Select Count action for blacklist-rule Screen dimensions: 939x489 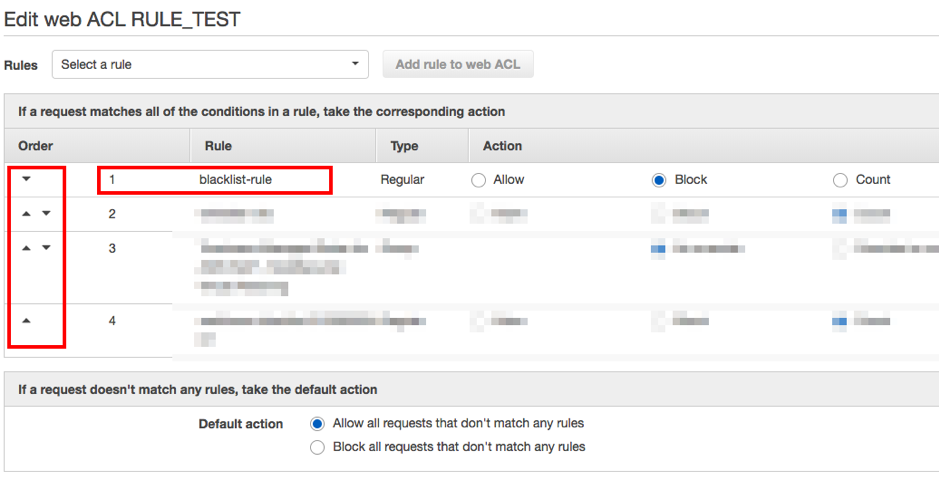pyautogui.click(x=840, y=180)
